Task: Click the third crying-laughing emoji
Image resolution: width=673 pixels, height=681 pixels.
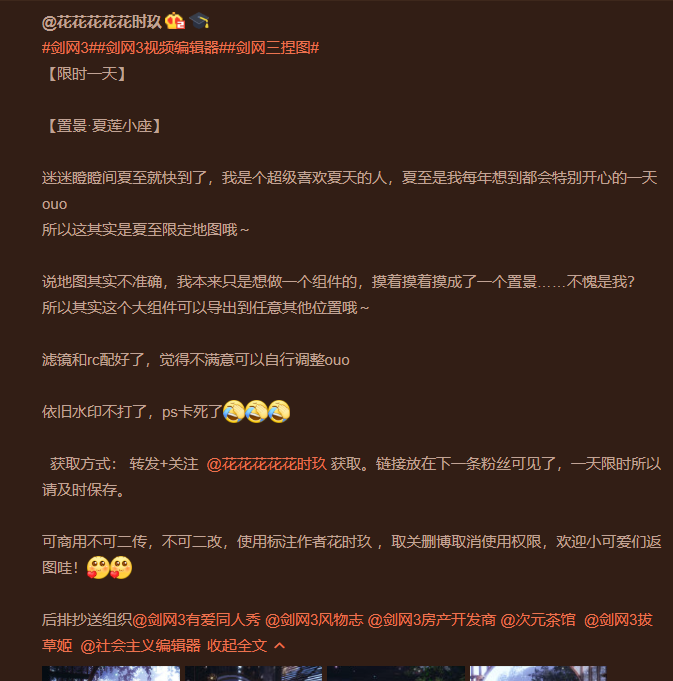Action: (x=279, y=411)
